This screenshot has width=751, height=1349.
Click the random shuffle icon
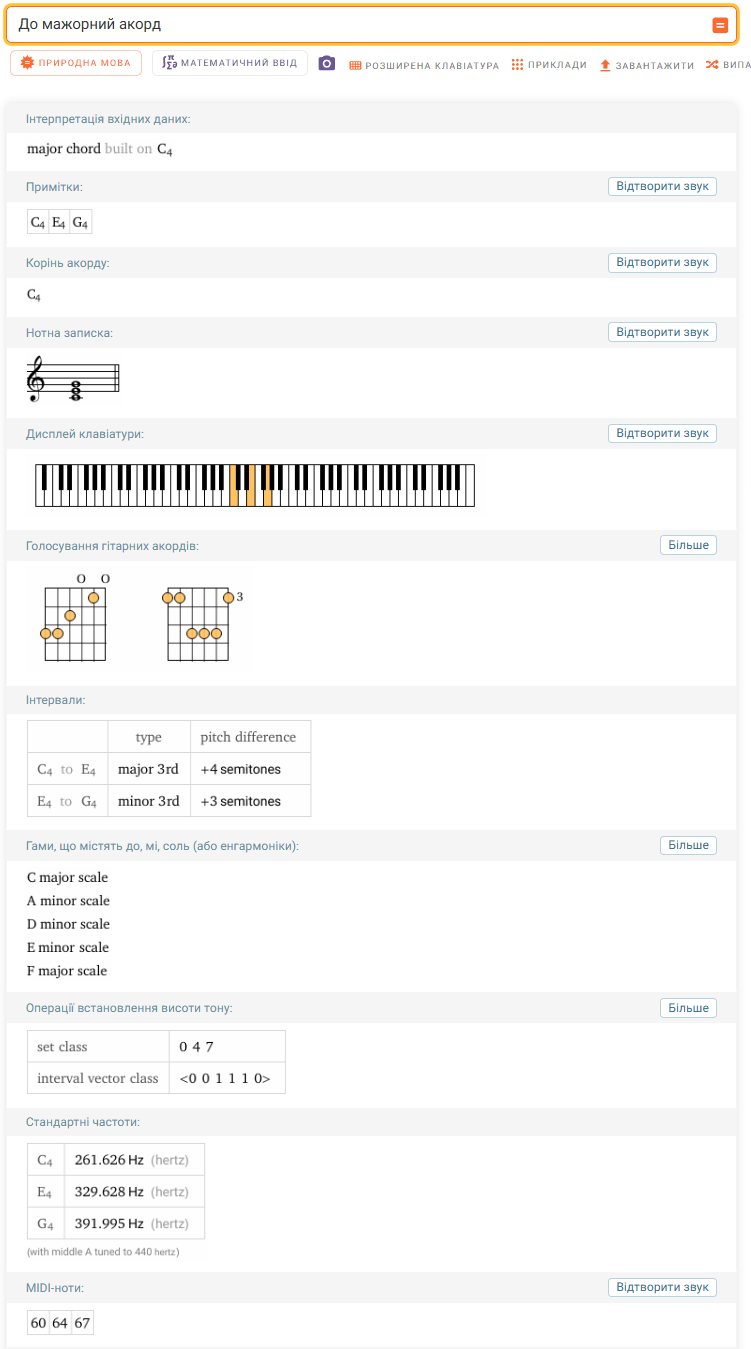click(x=712, y=65)
